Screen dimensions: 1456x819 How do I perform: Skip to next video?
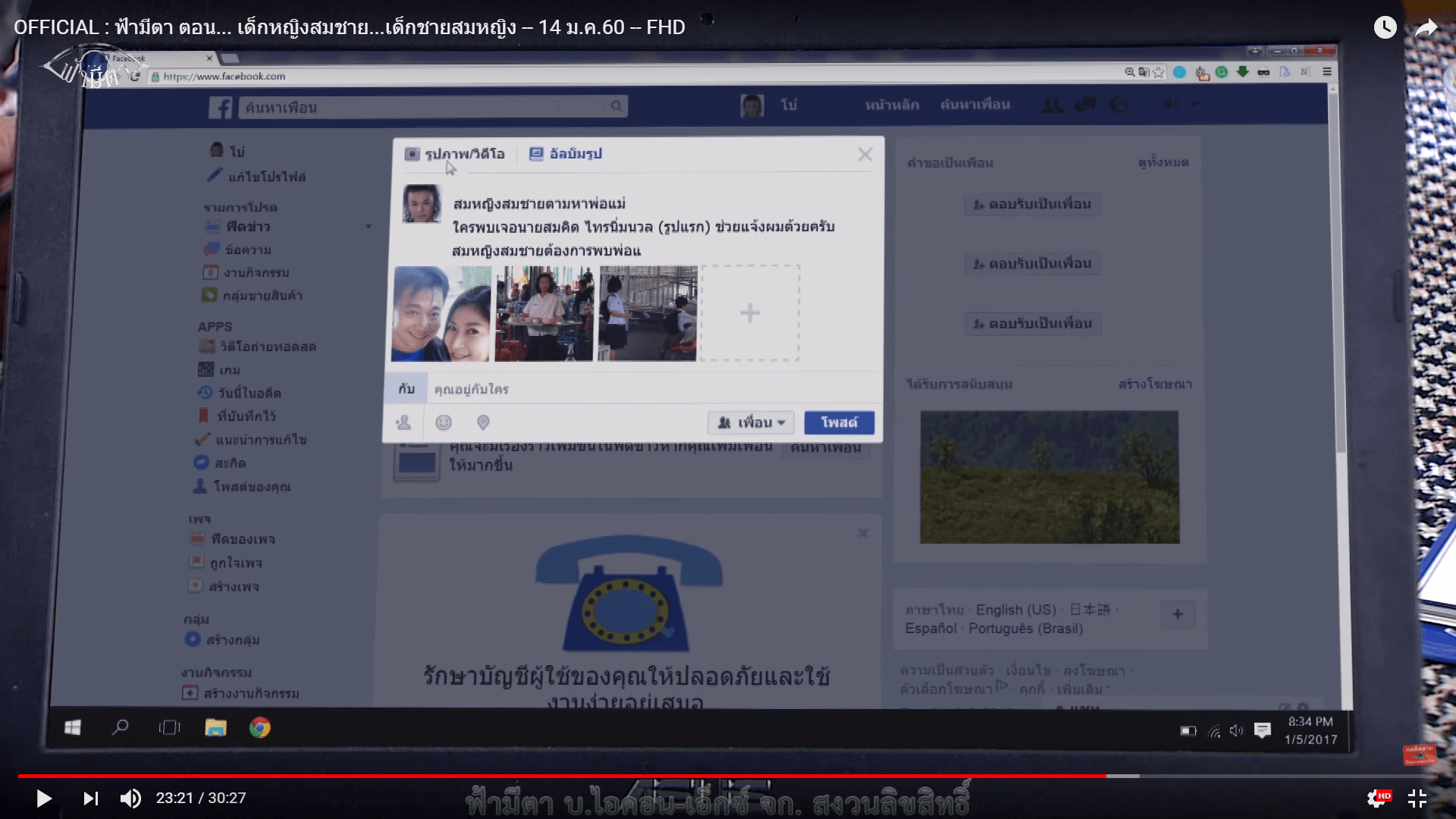[90, 798]
